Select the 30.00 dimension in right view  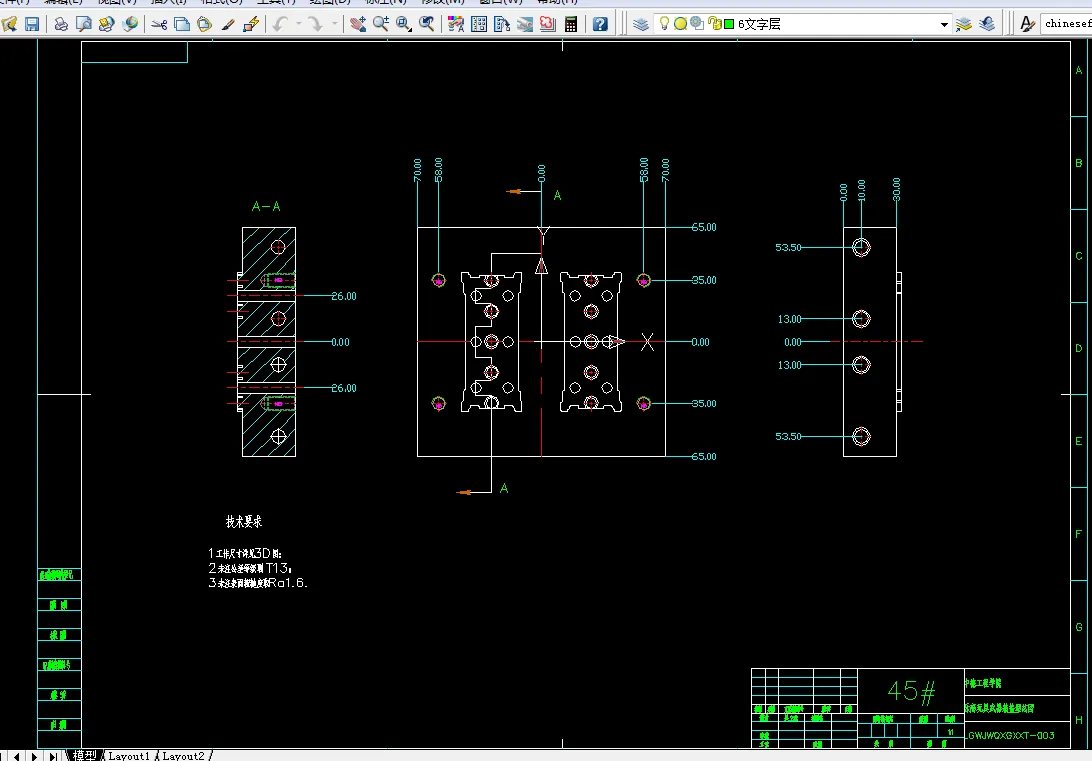(896, 189)
